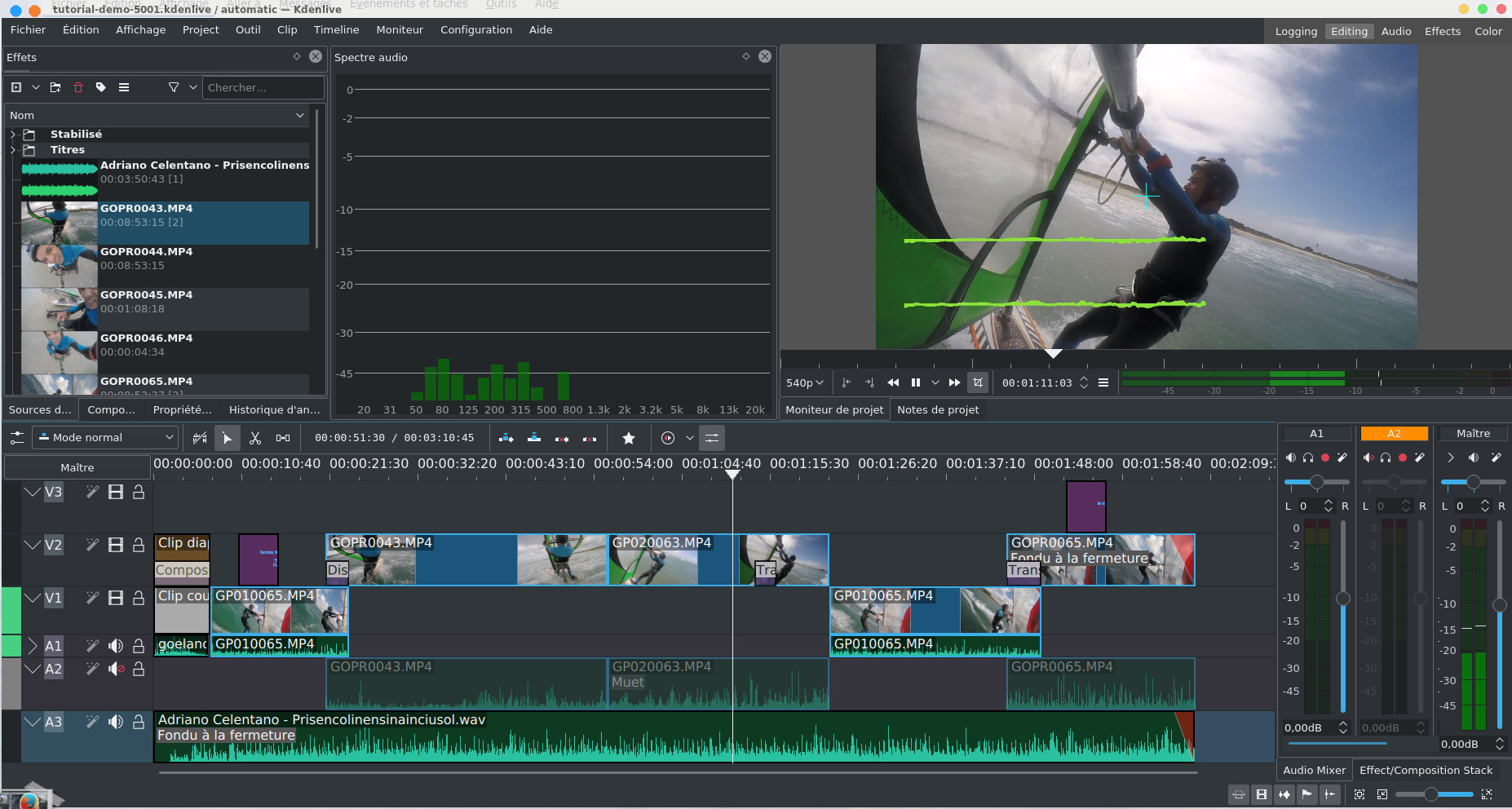Open A1 mixer effects wand icon
Screen dimensions: 1512x809
1342,458
